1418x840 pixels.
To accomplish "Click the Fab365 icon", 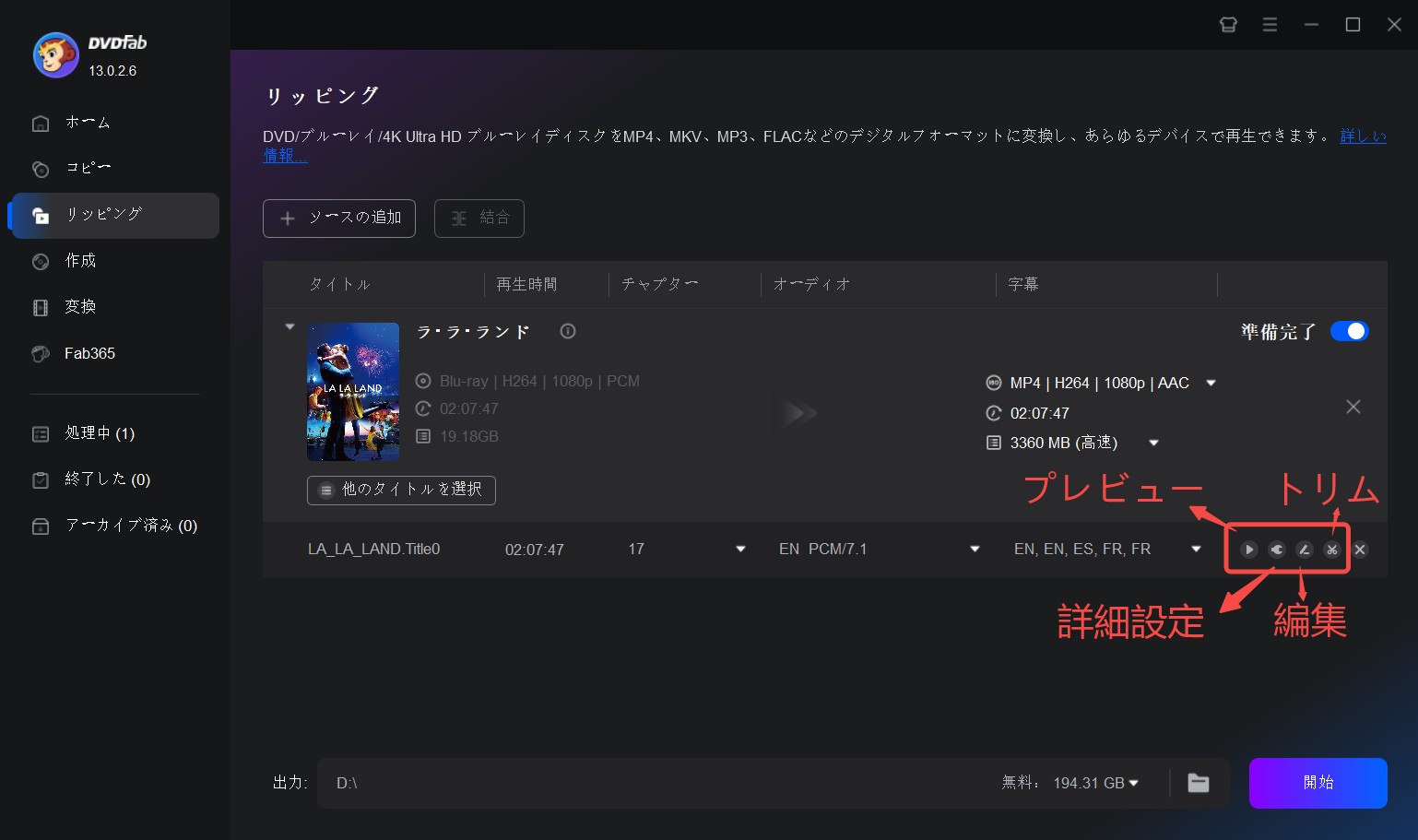I will coord(41,353).
